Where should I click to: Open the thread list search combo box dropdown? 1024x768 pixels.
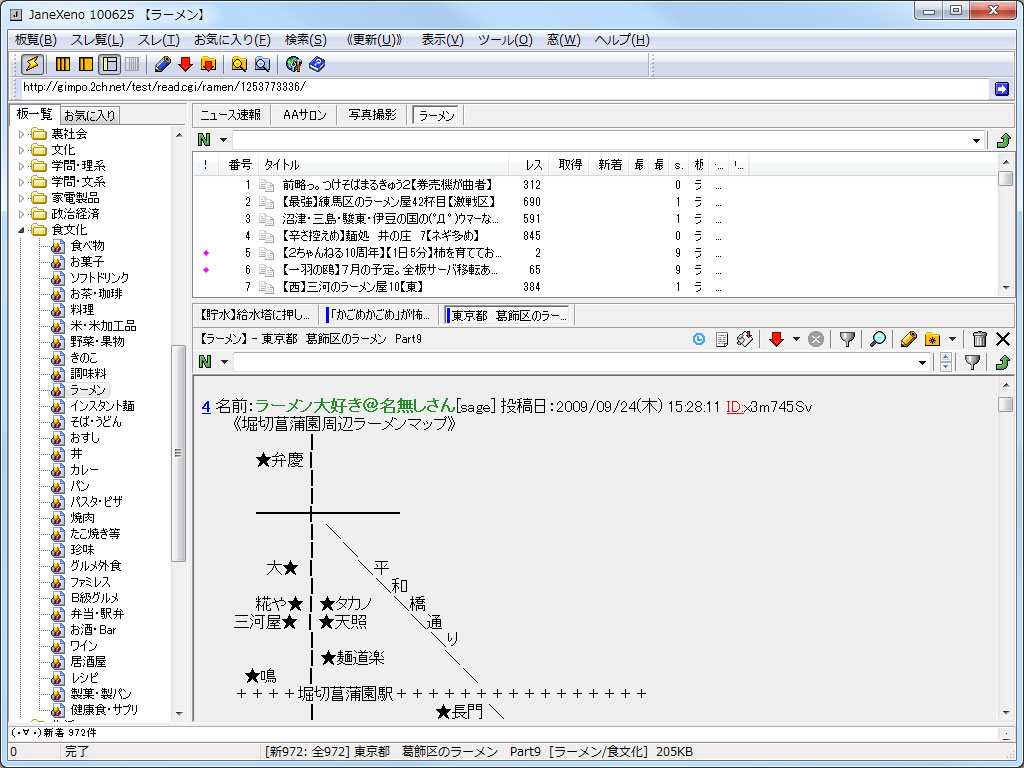tap(976, 140)
